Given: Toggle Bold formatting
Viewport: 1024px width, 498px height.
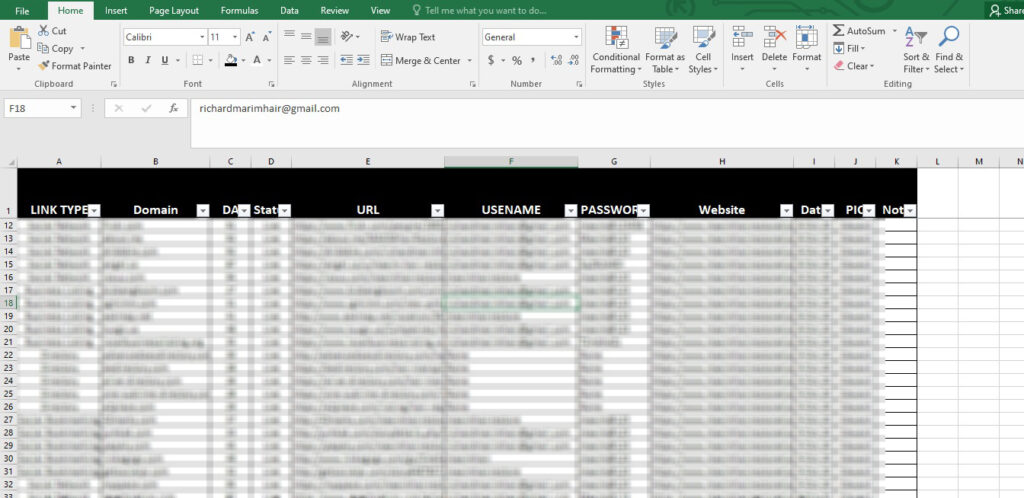Looking at the screenshot, I should coord(131,60).
